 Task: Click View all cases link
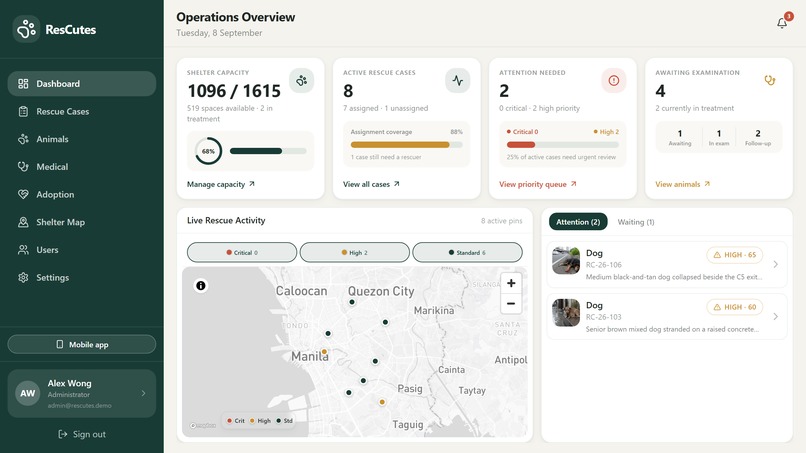[371, 184]
